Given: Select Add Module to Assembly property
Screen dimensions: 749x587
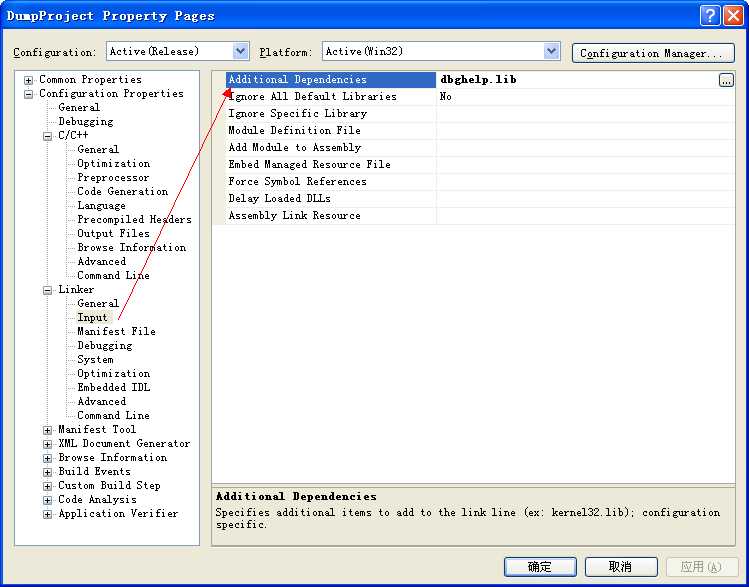Looking at the screenshot, I should click(331, 148).
